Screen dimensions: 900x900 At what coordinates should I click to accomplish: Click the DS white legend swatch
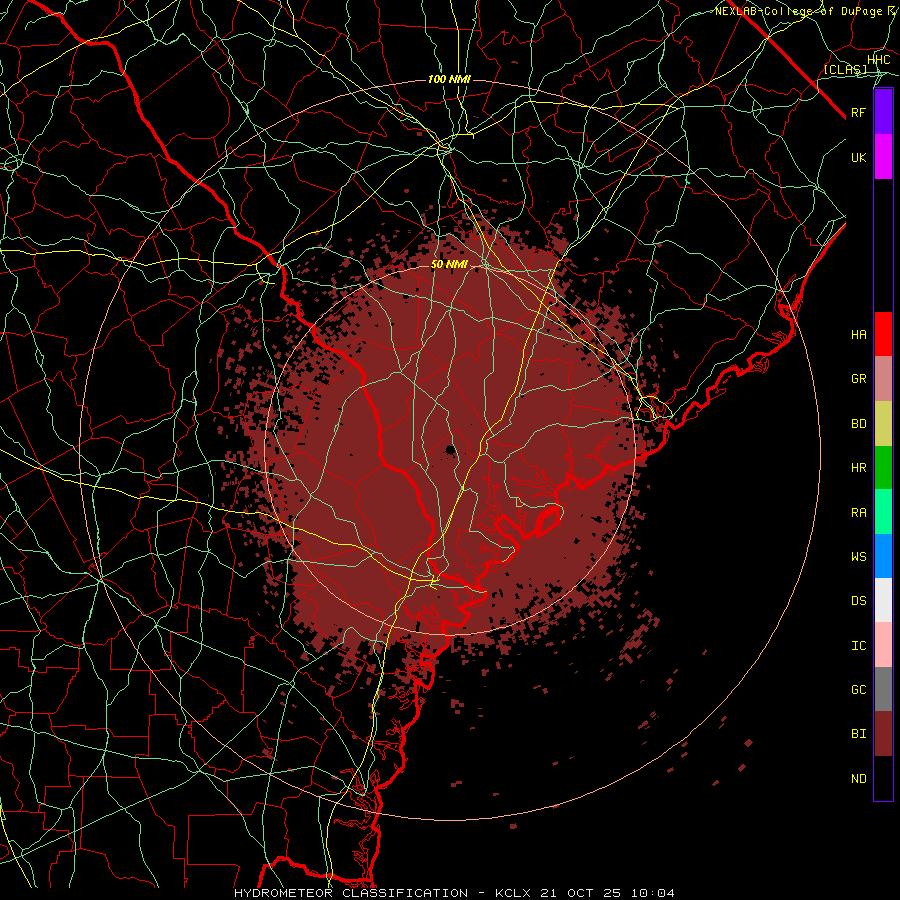(x=883, y=600)
